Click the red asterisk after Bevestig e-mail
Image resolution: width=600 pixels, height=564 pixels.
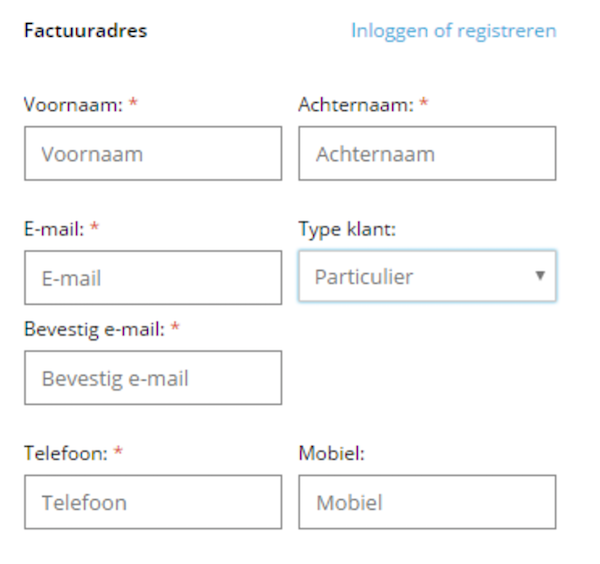tap(175, 327)
